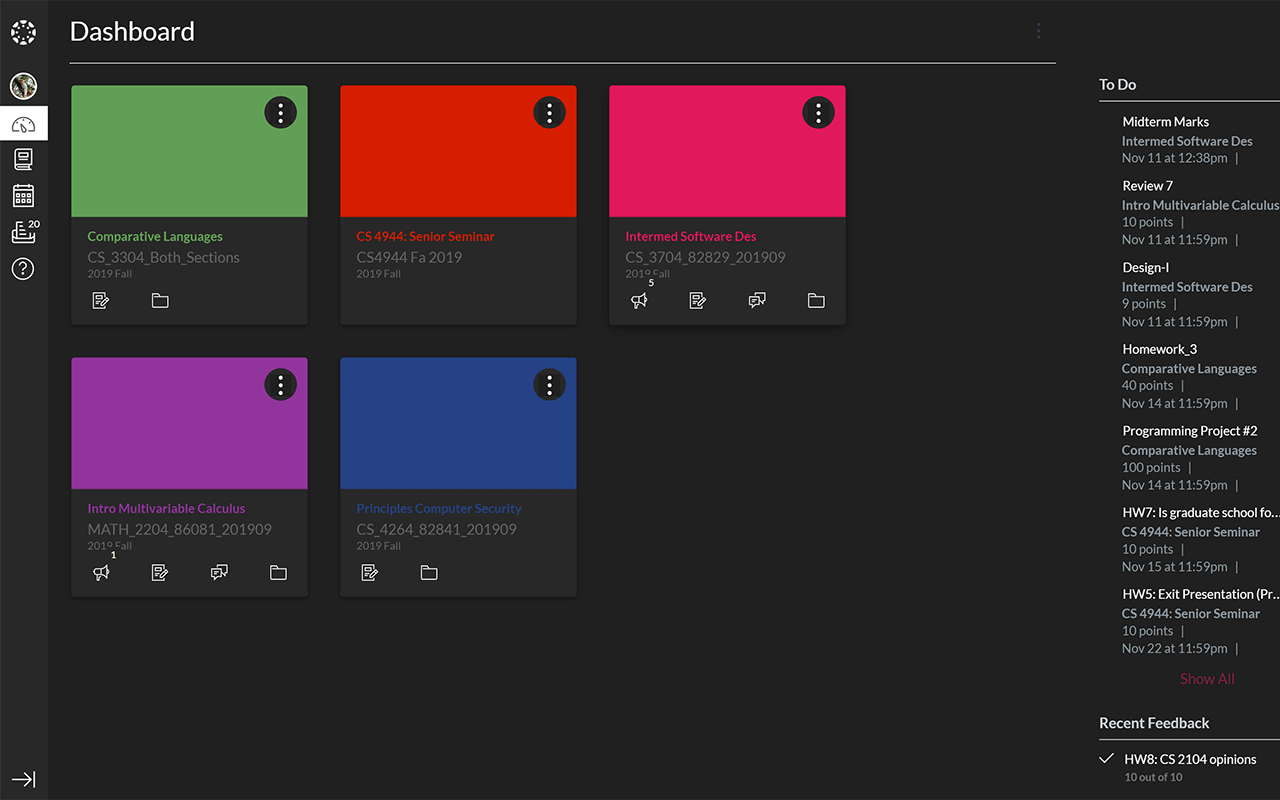The image size is (1280, 800).
Task: Open the Dashboard options menu at top right
Action: pos(1038,31)
